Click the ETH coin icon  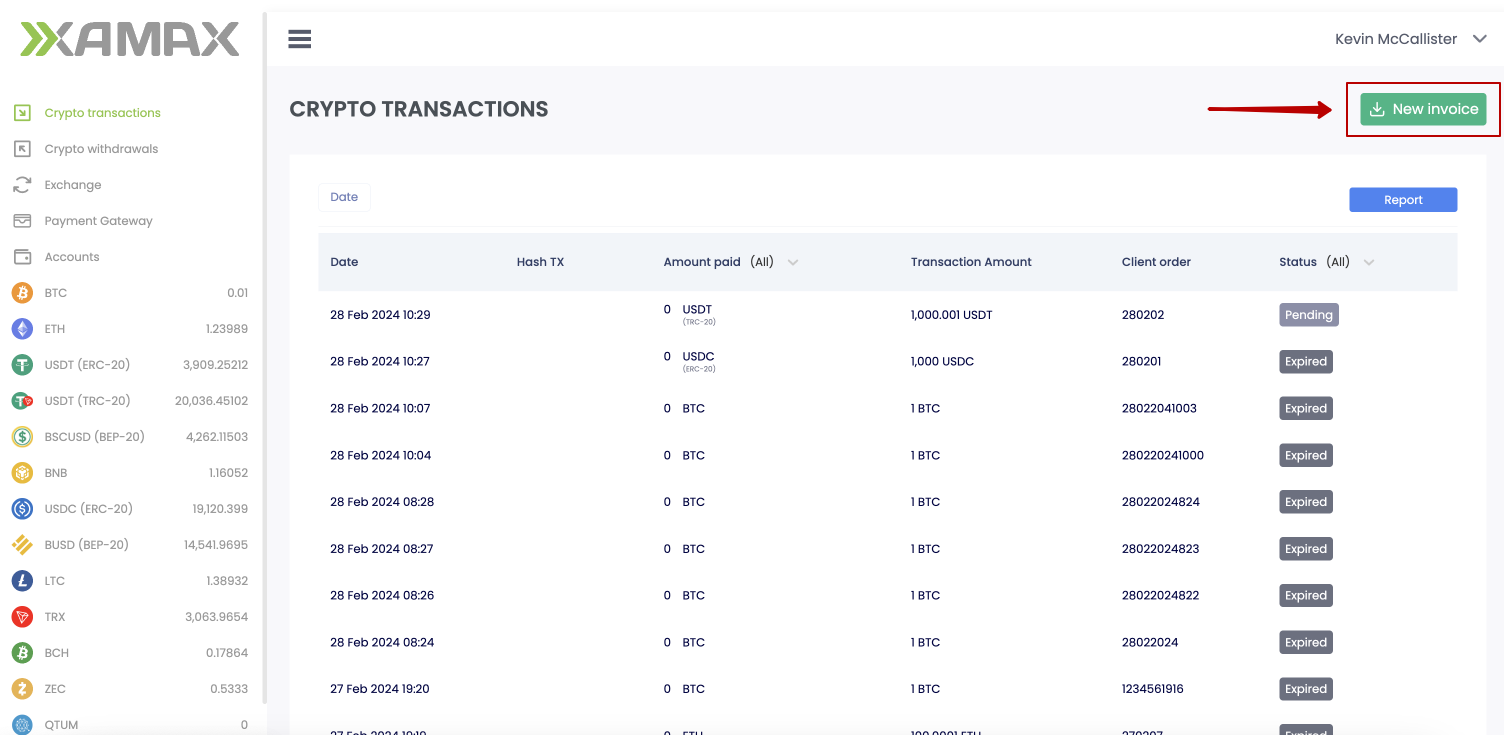pyautogui.click(x=22, y=329)
